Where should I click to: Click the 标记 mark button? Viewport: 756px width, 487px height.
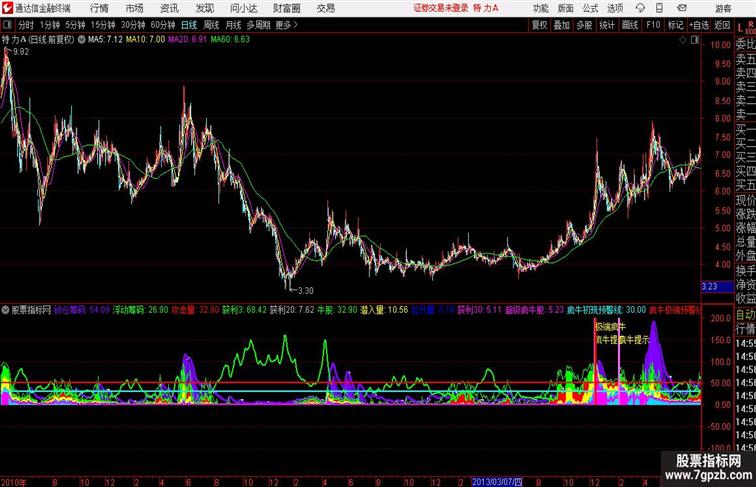coord(675,25)
